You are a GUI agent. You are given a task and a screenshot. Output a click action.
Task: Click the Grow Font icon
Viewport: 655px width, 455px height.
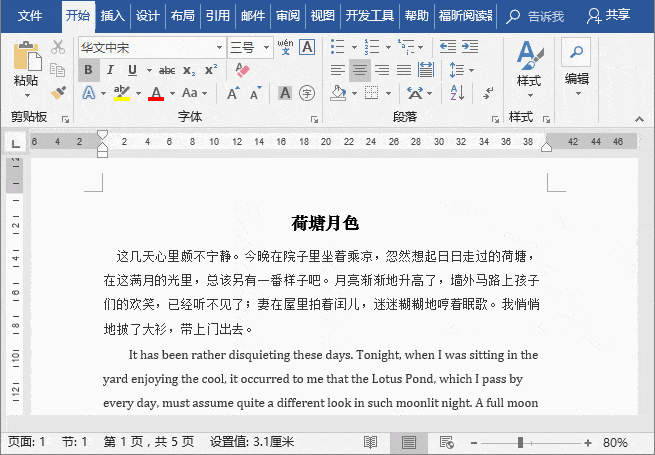point(233,93)
